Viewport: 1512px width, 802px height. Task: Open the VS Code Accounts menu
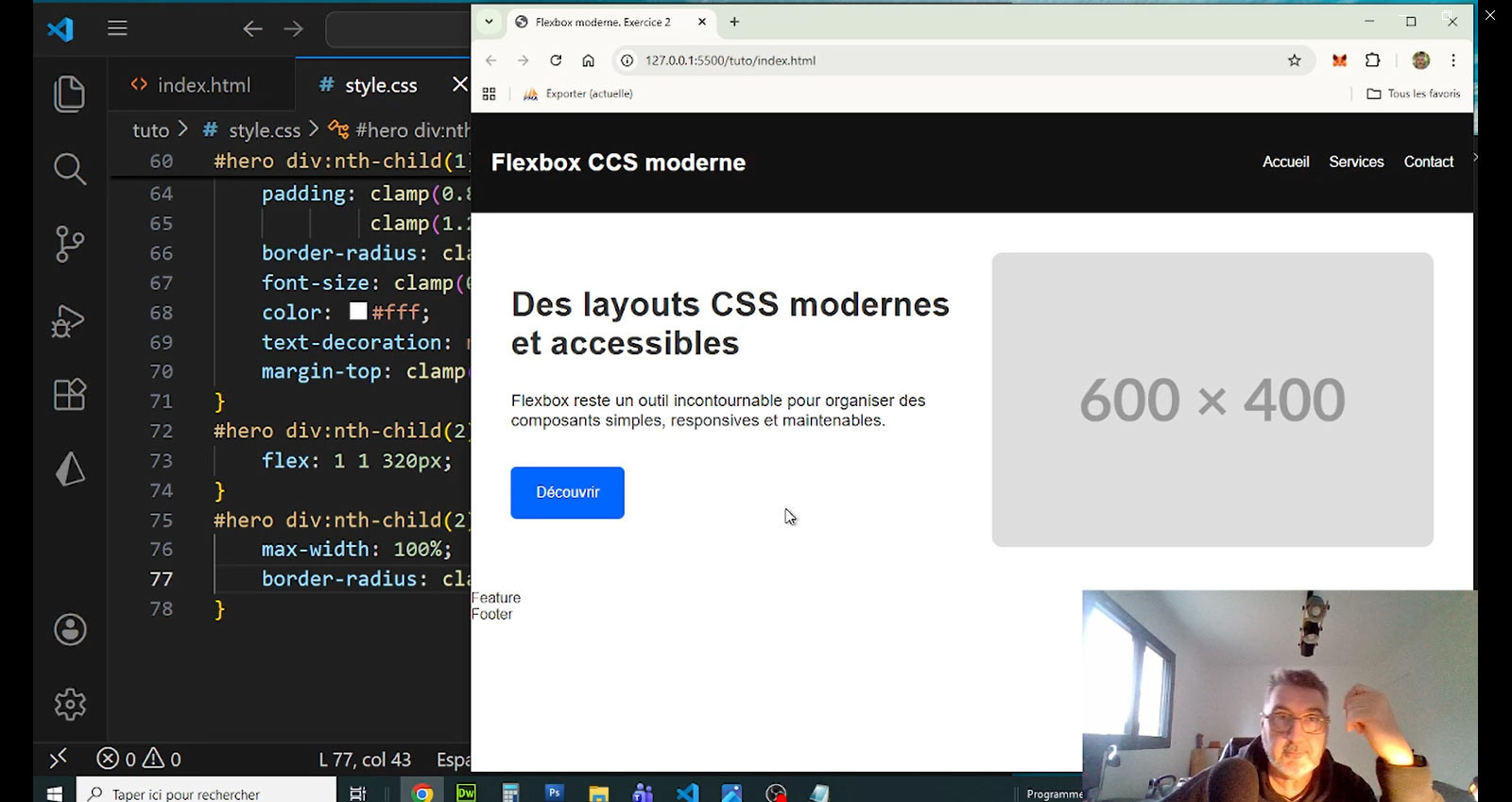point(70,629)
